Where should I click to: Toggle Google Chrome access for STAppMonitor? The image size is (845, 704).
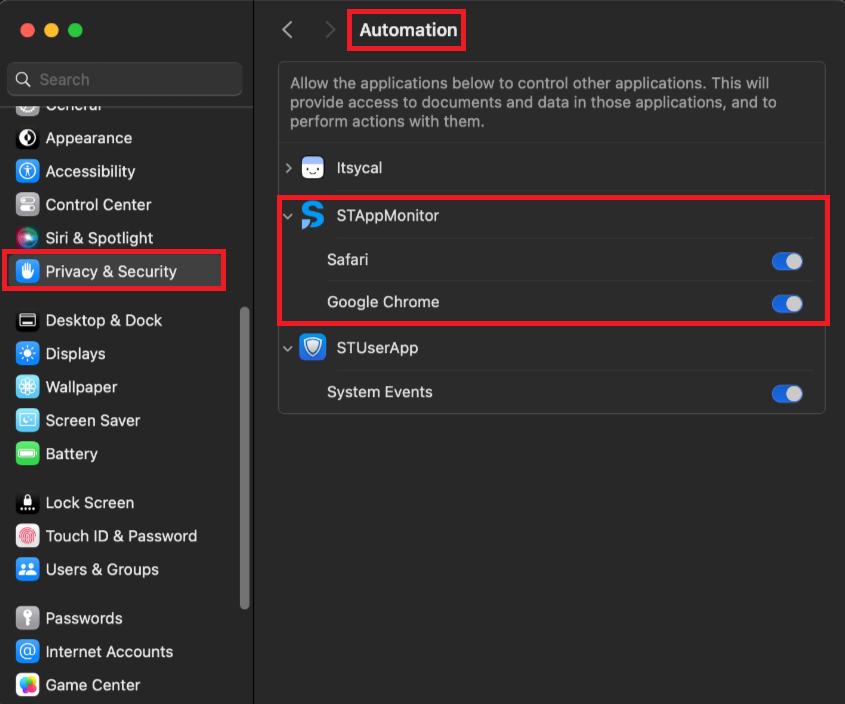[x=787, y=304]
